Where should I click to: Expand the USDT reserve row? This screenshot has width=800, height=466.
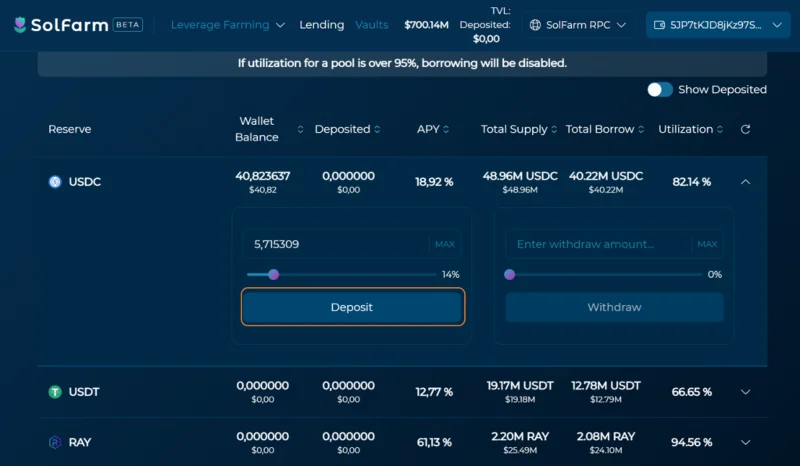(x=745, y=391)
